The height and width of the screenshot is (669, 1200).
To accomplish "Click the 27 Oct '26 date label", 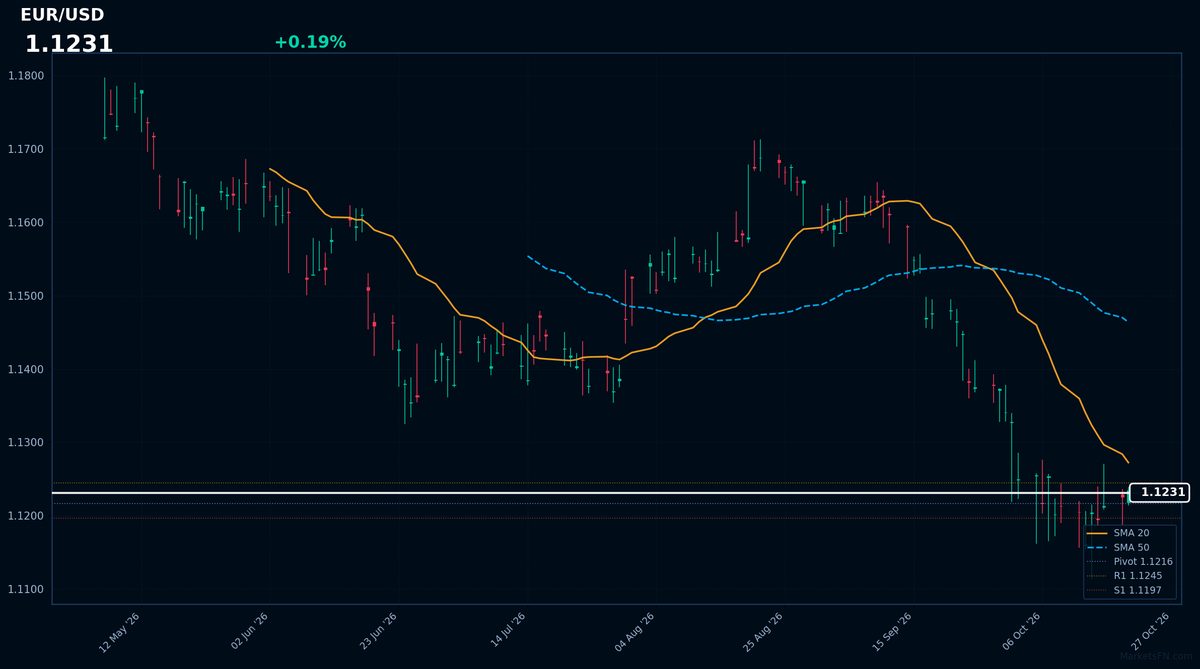I will [x=1149, y=632].
